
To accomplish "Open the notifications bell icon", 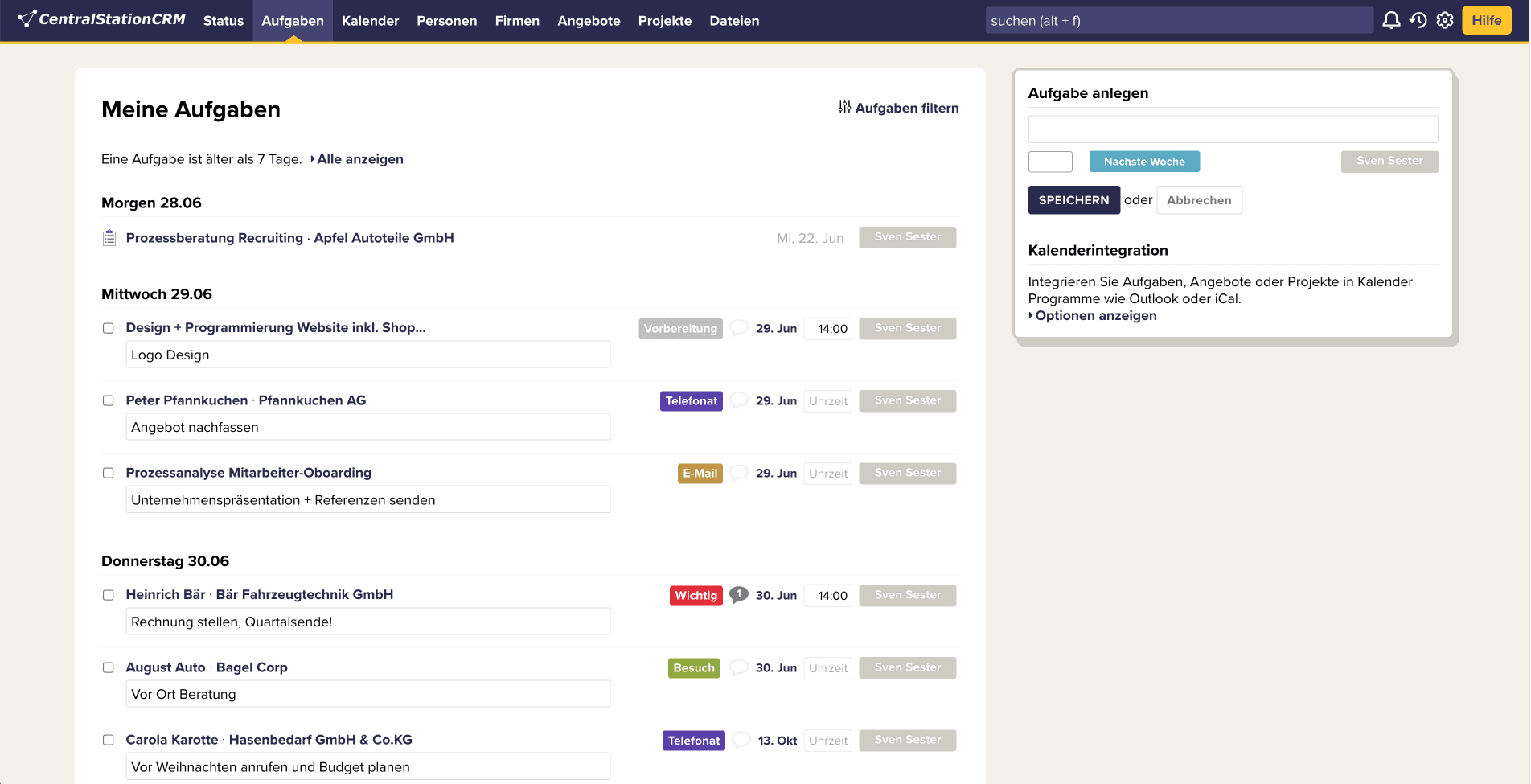I will [x=1390, y=20].
